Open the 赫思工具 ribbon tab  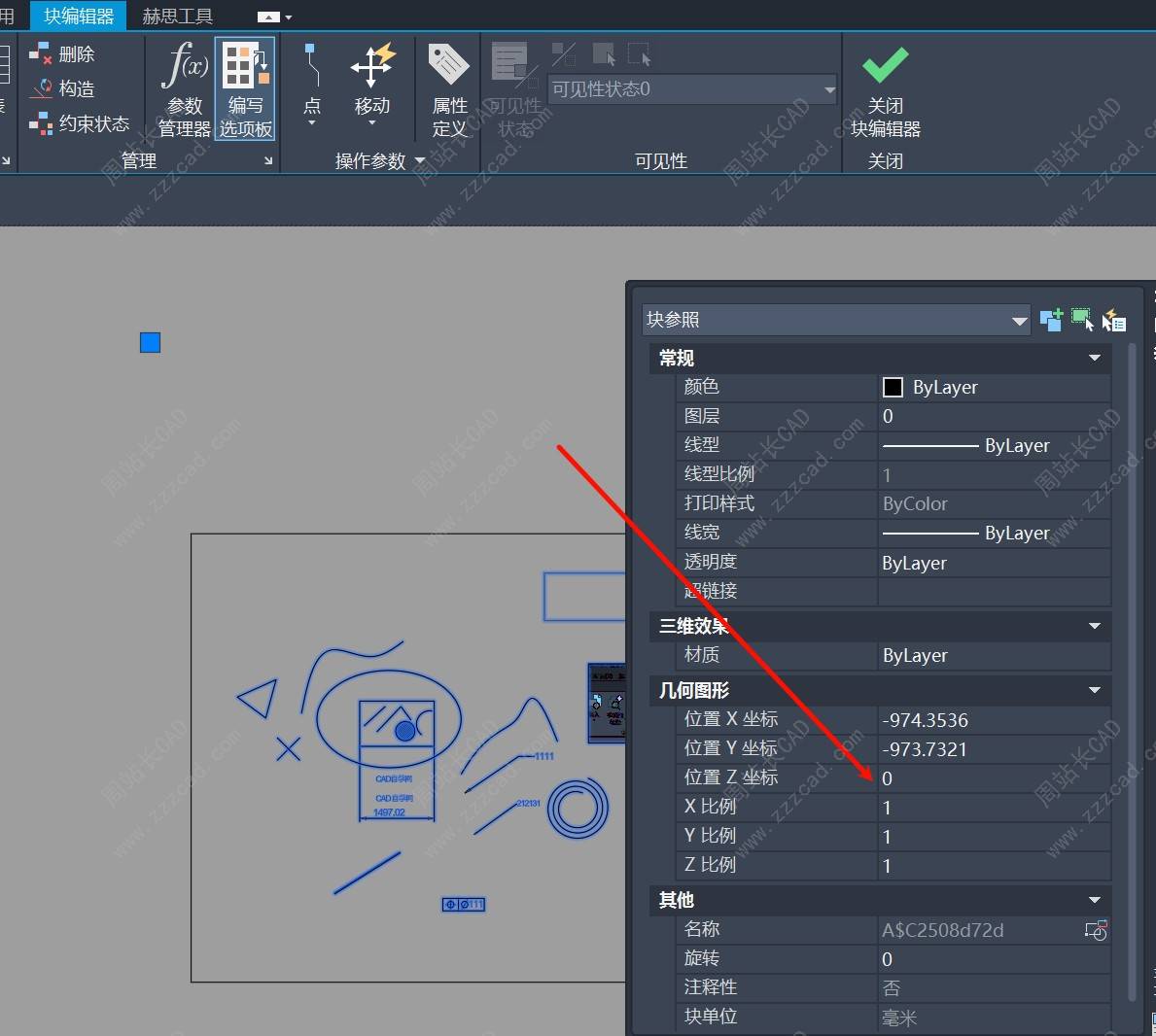click(x=177, y=17)
